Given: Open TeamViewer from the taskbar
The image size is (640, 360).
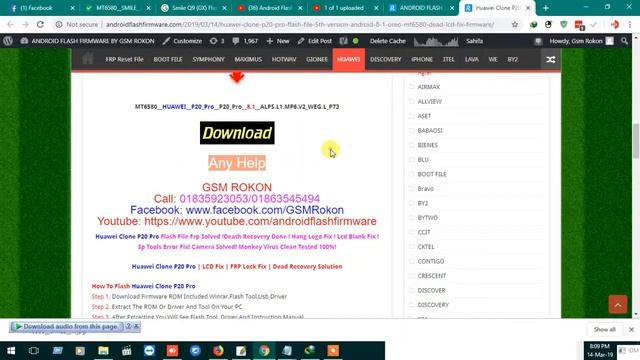Looking at the screenshot, I should [149, 351].
